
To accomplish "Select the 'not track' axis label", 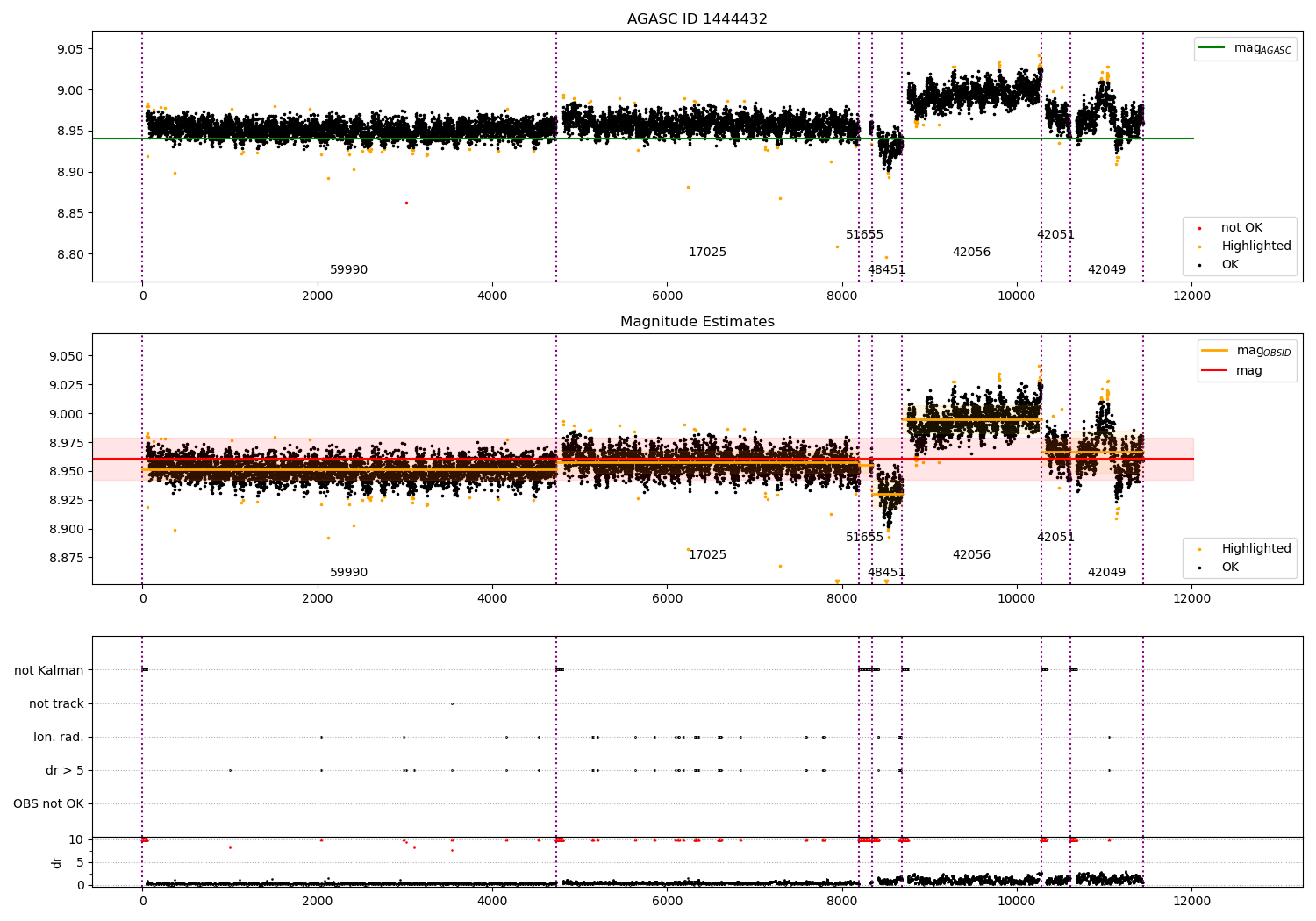I will click(57, 704).
